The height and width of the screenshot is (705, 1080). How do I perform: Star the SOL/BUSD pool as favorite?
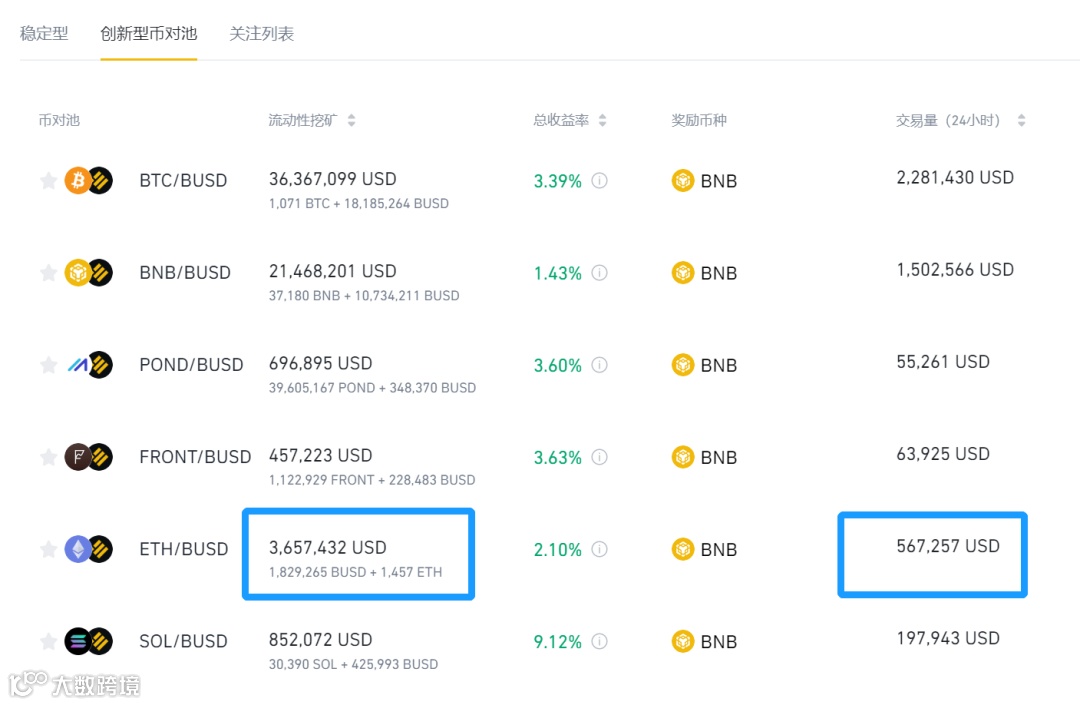click(48, 642)
